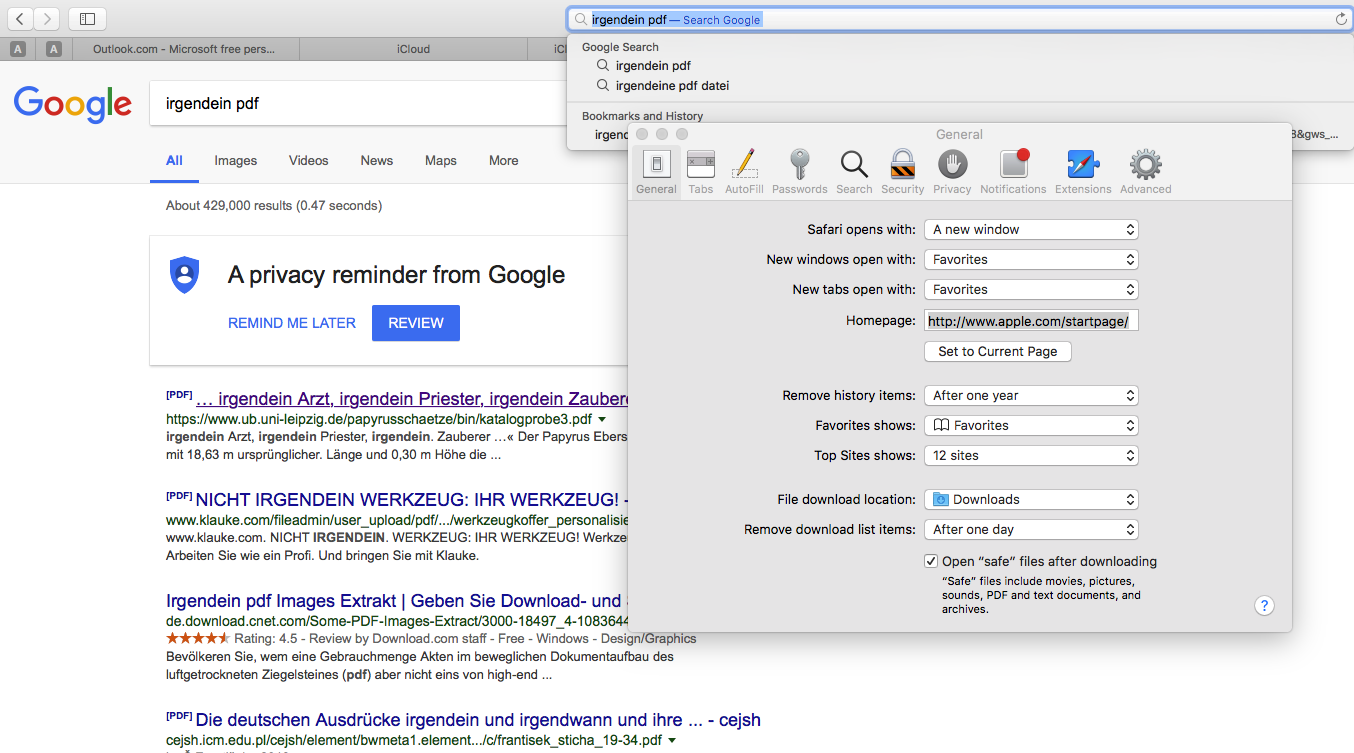Click the Google logo

[73, 104]
